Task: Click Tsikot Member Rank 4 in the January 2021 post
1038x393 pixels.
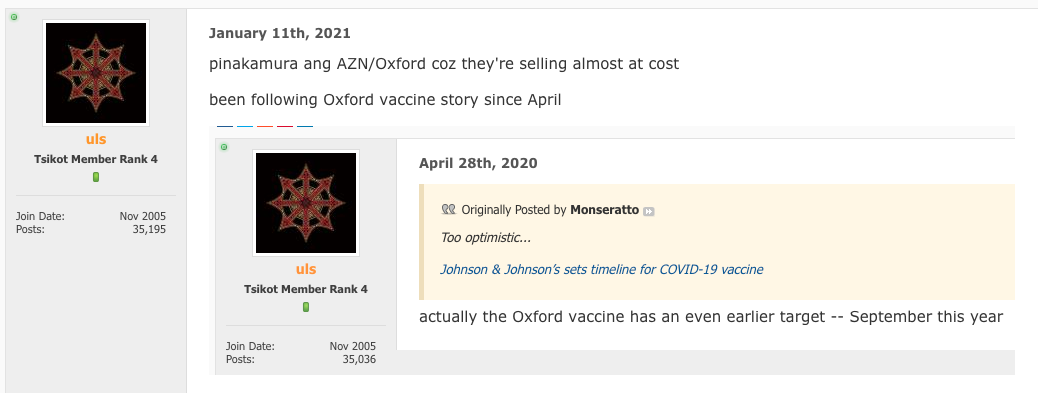Action: (x=96, y=159)
